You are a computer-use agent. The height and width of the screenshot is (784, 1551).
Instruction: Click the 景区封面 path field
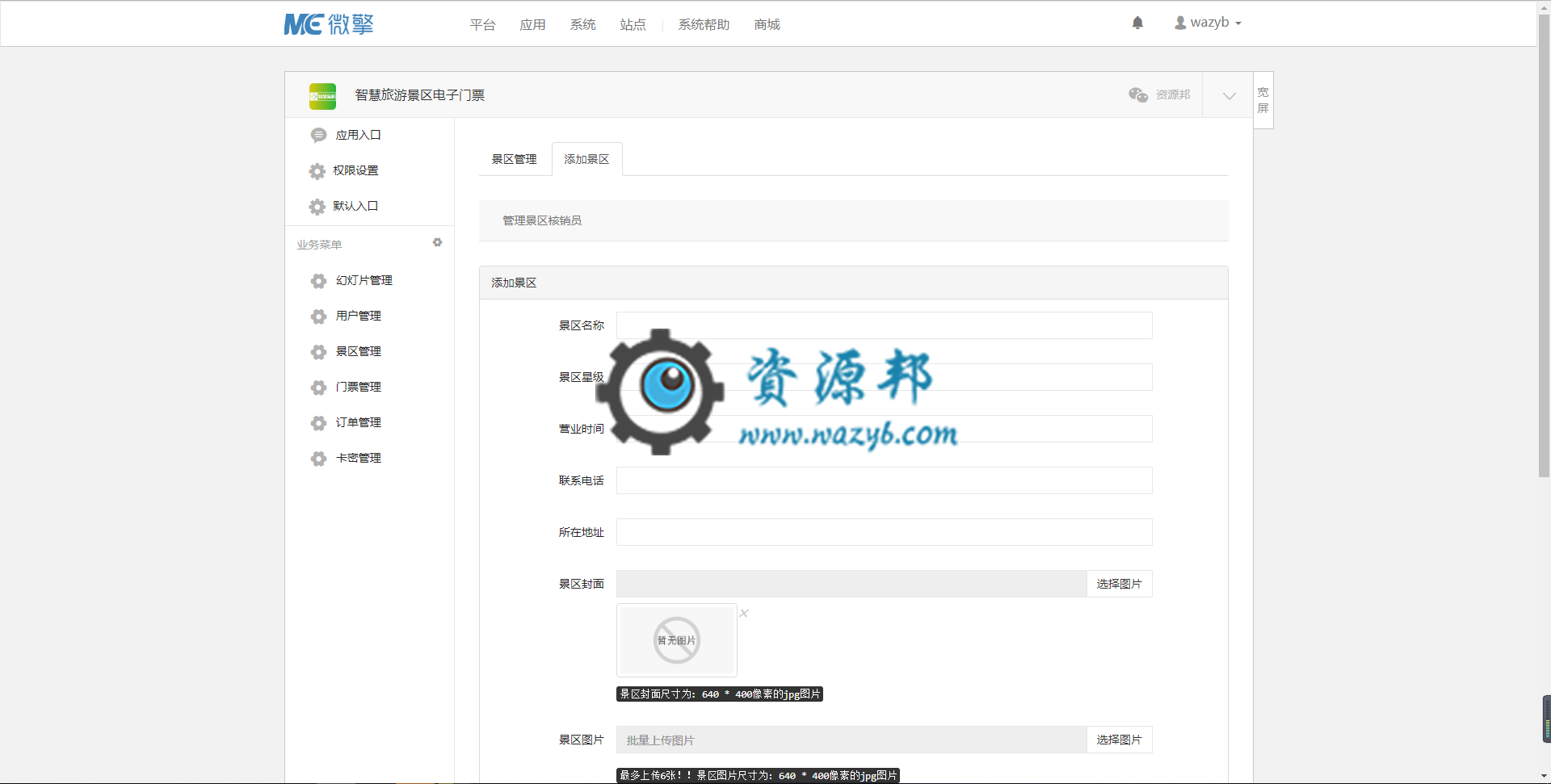(x=851, y=584)
